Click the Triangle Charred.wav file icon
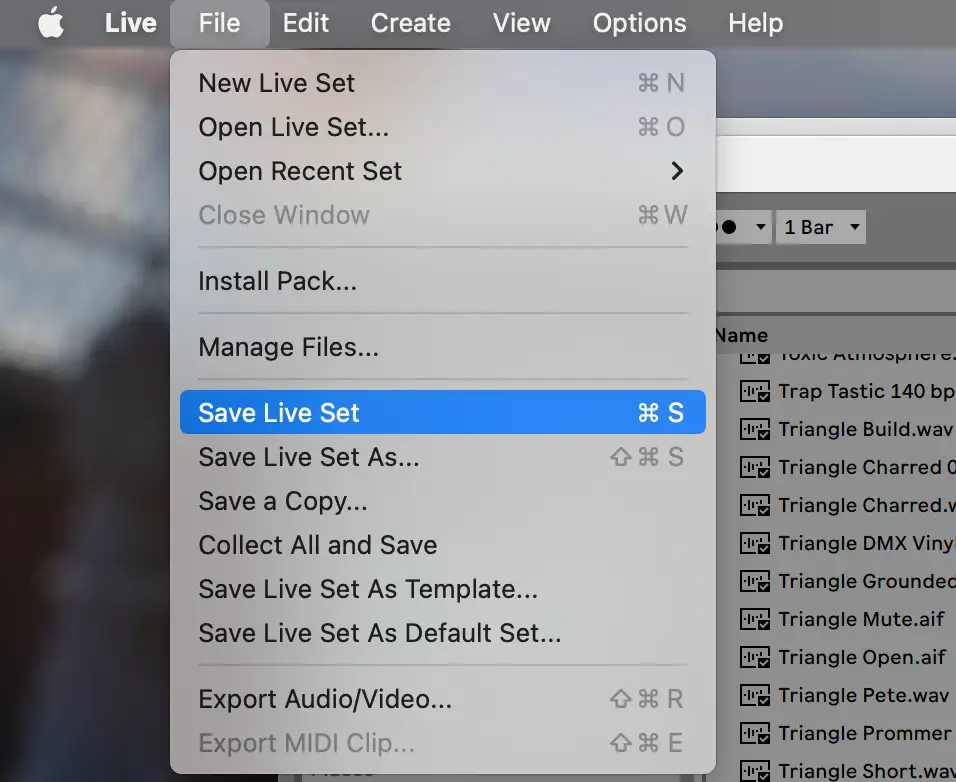956x782 pixels. [754, 506]
